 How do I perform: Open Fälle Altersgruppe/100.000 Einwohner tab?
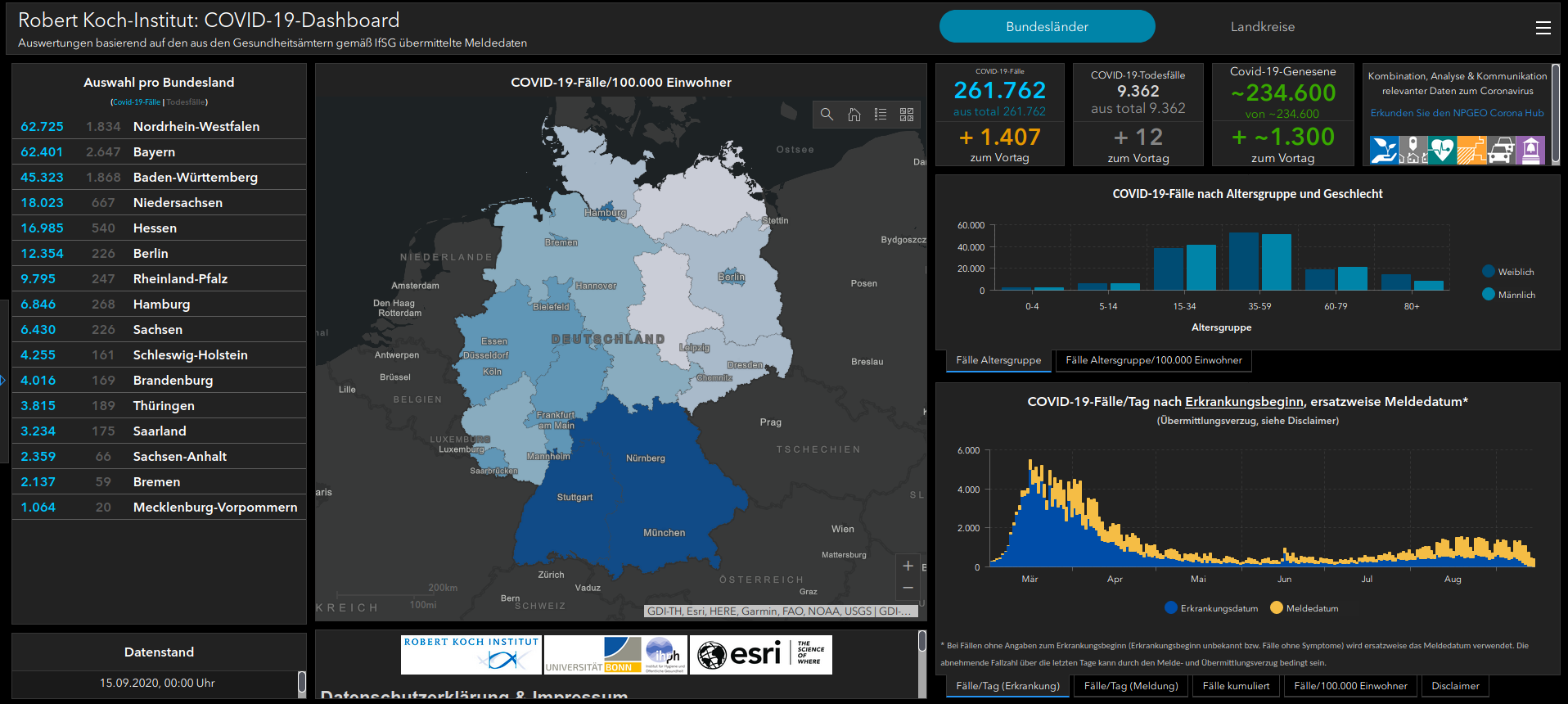point(1153,360)
